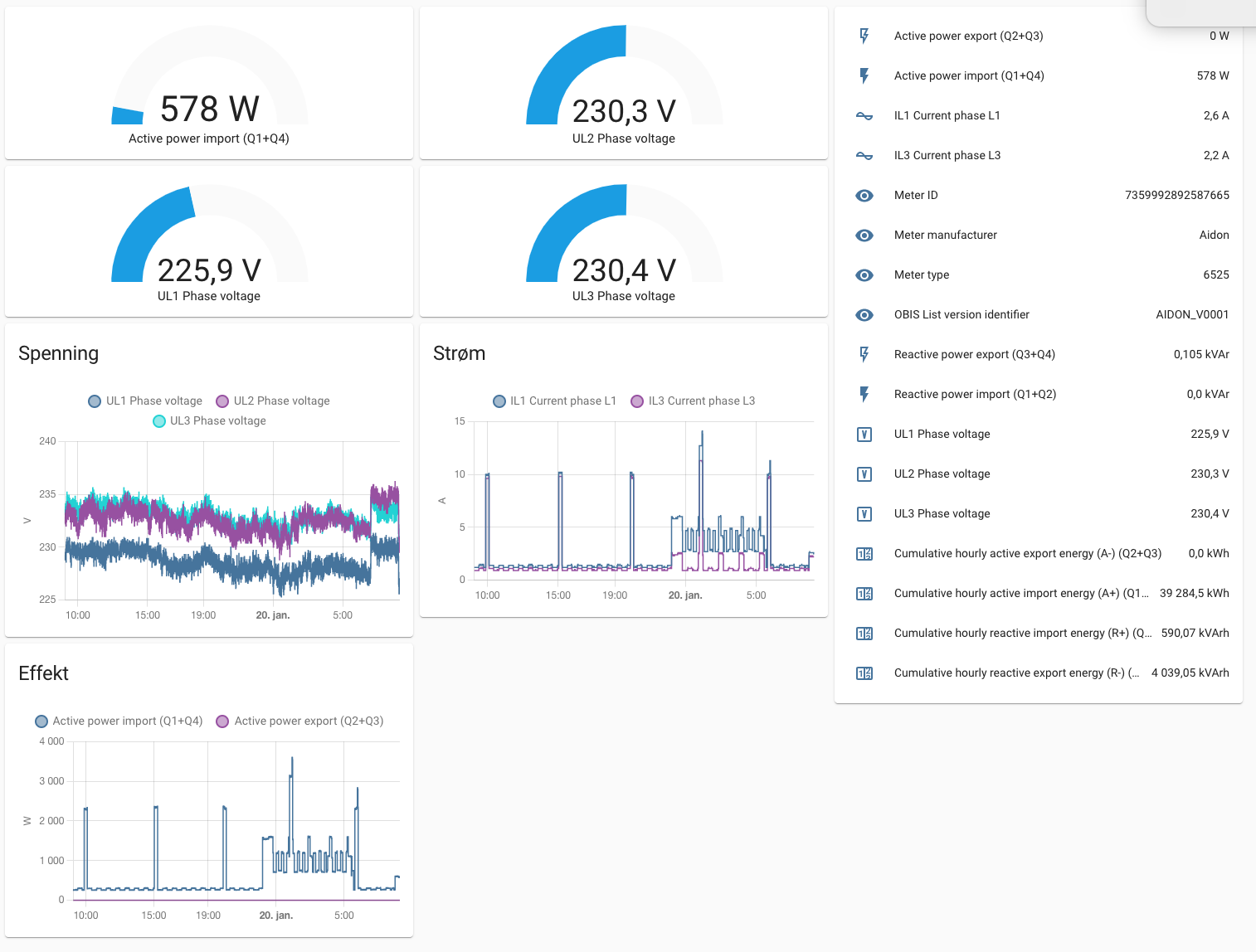Click the counter icon for active export energy
This screenshot has height=952, width=1256.
(x=864, y=553)
